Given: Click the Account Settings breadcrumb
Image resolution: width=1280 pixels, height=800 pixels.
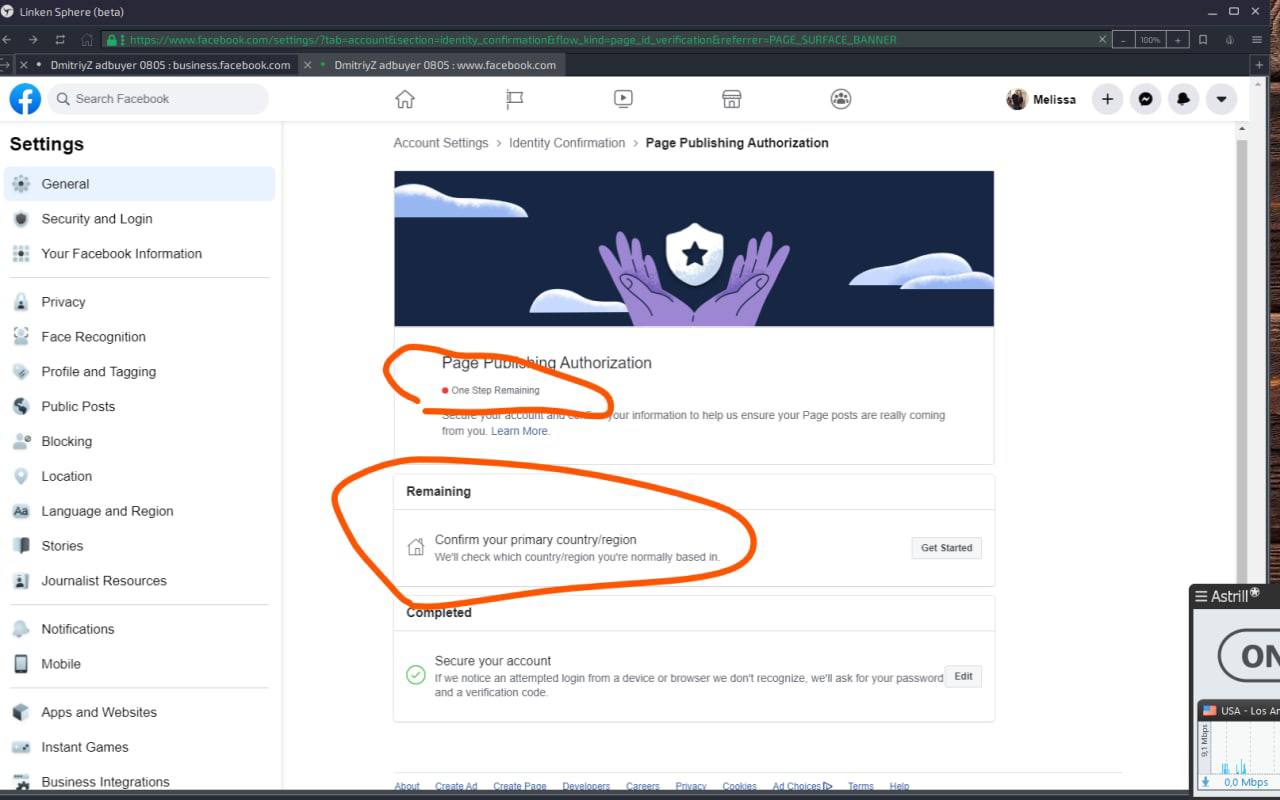Looking at the screenshot, I should coord(441,143).
